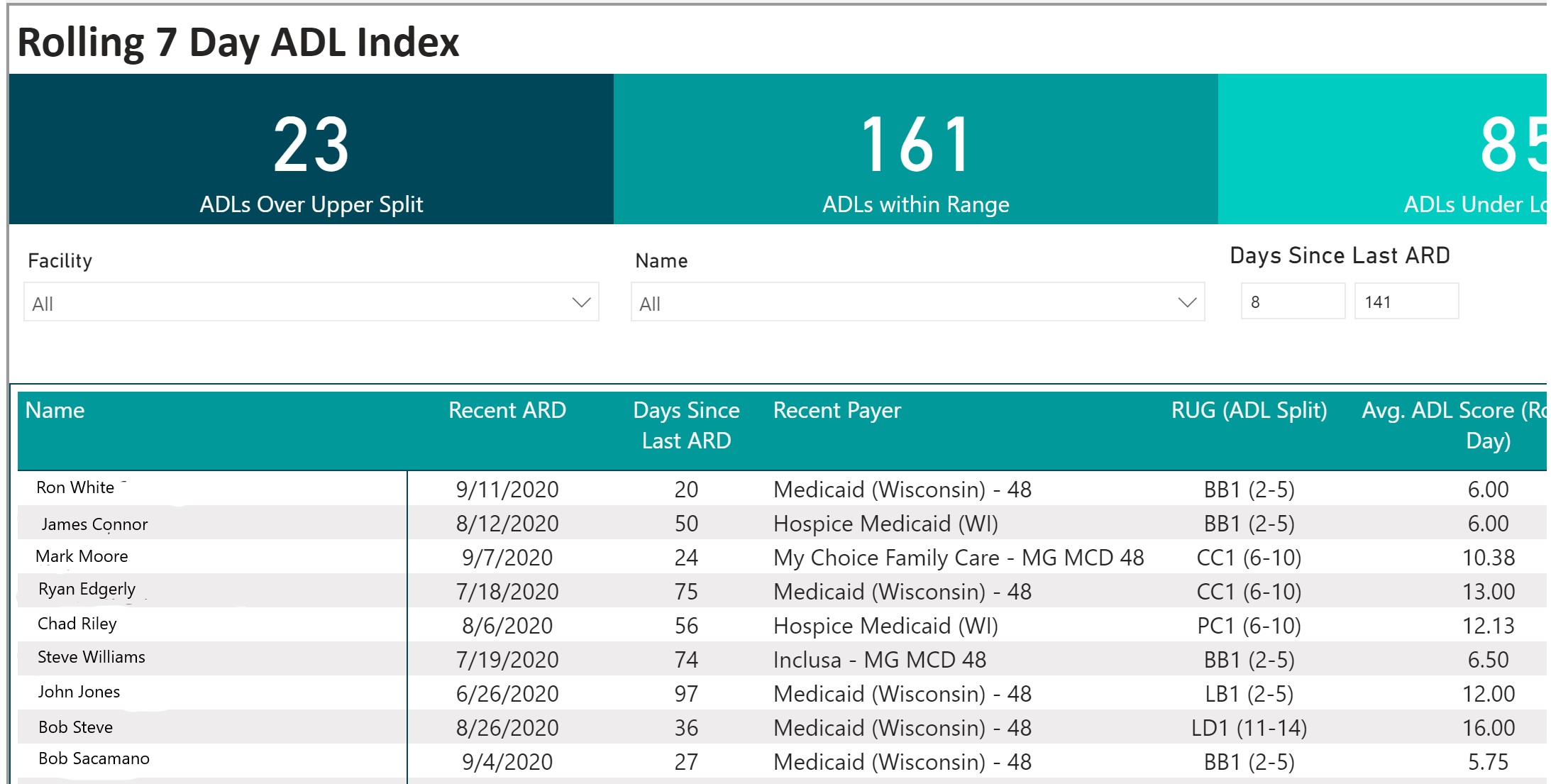The height and width of the screenshot is (784, 1551).
Task: Select the ADLs within Range card
Action: 915,150
